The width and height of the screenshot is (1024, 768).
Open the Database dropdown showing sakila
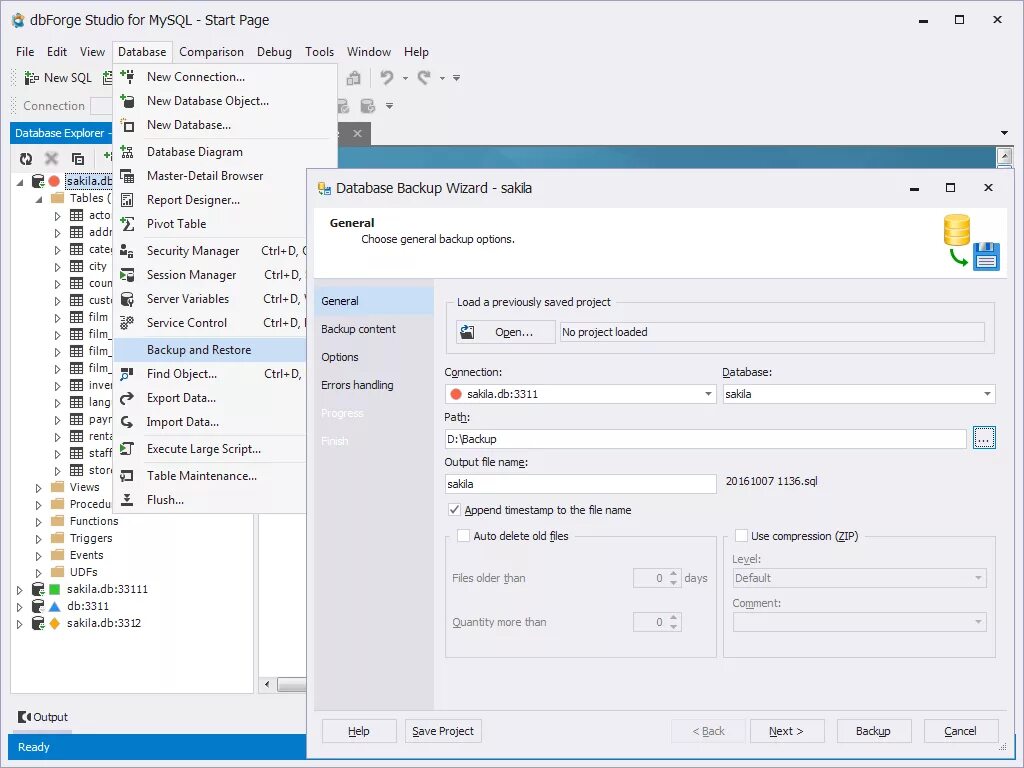pos(987,394)
